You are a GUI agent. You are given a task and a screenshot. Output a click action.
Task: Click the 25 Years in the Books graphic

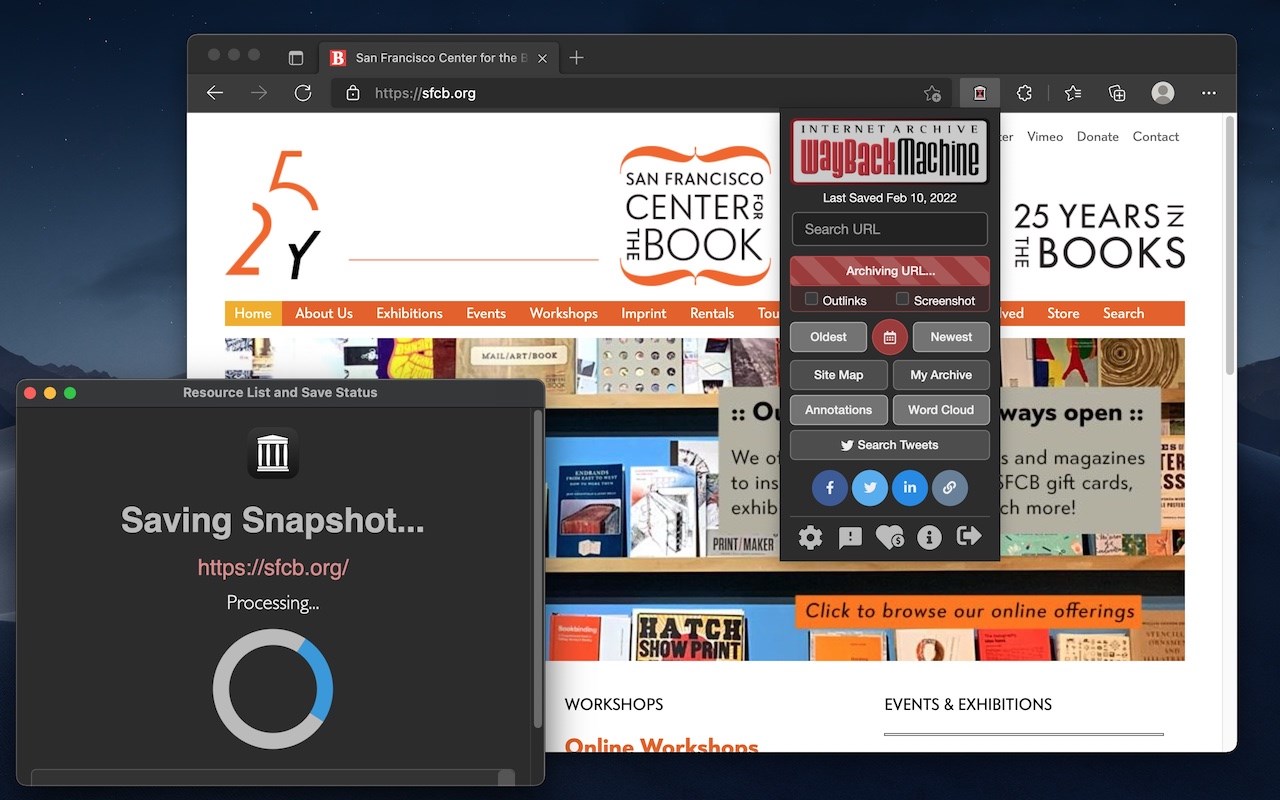coord(1100,236)
